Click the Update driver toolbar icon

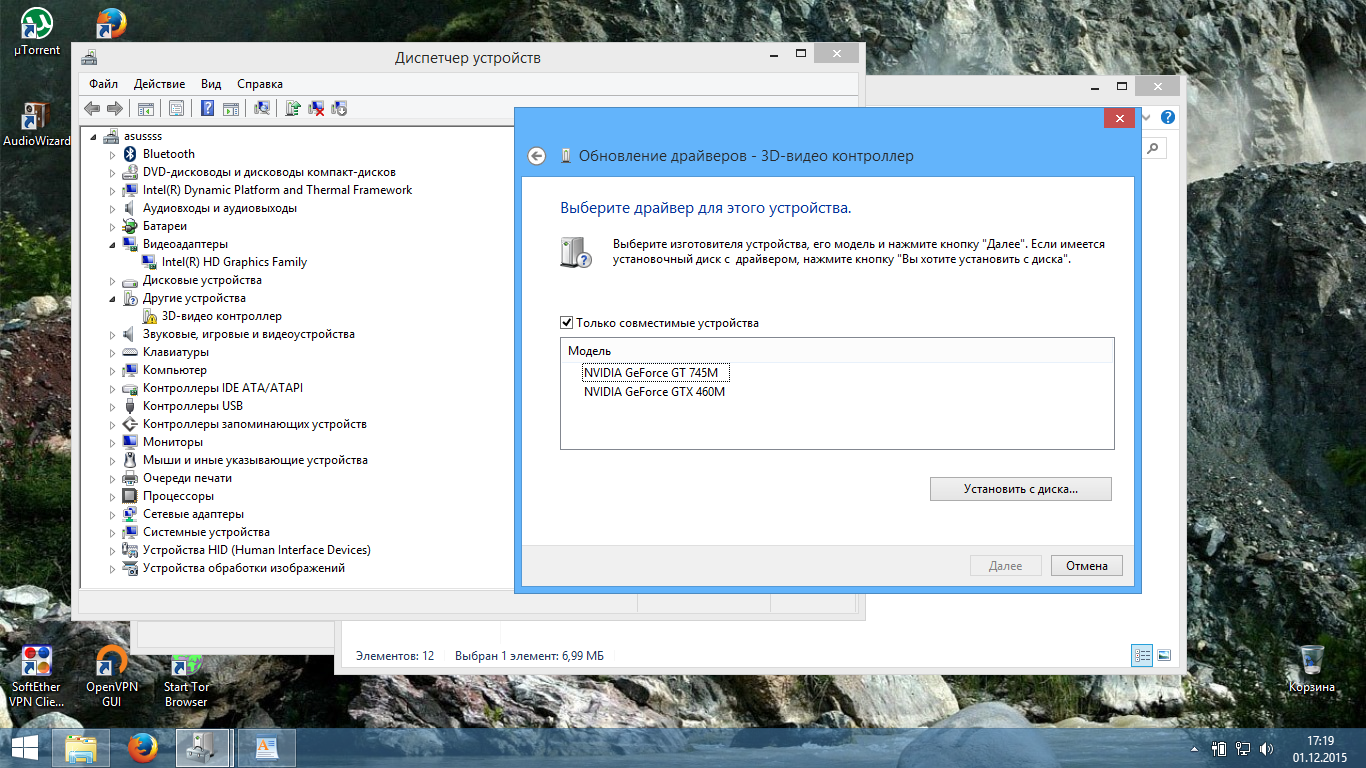tap(293, 108)
